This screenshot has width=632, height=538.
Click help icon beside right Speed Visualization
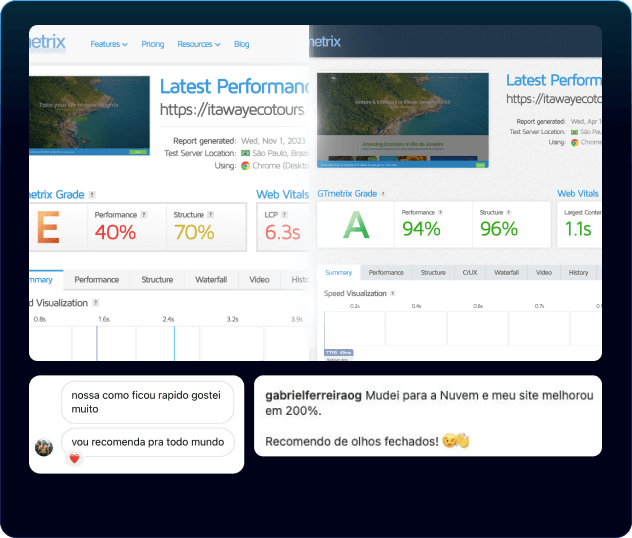[x=393, y=293]
